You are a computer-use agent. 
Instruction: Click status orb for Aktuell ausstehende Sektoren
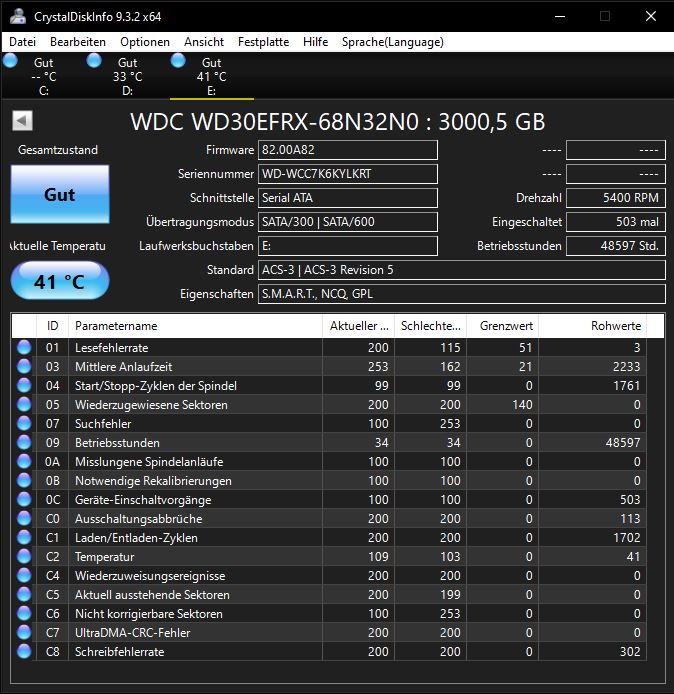coord(24,594)
